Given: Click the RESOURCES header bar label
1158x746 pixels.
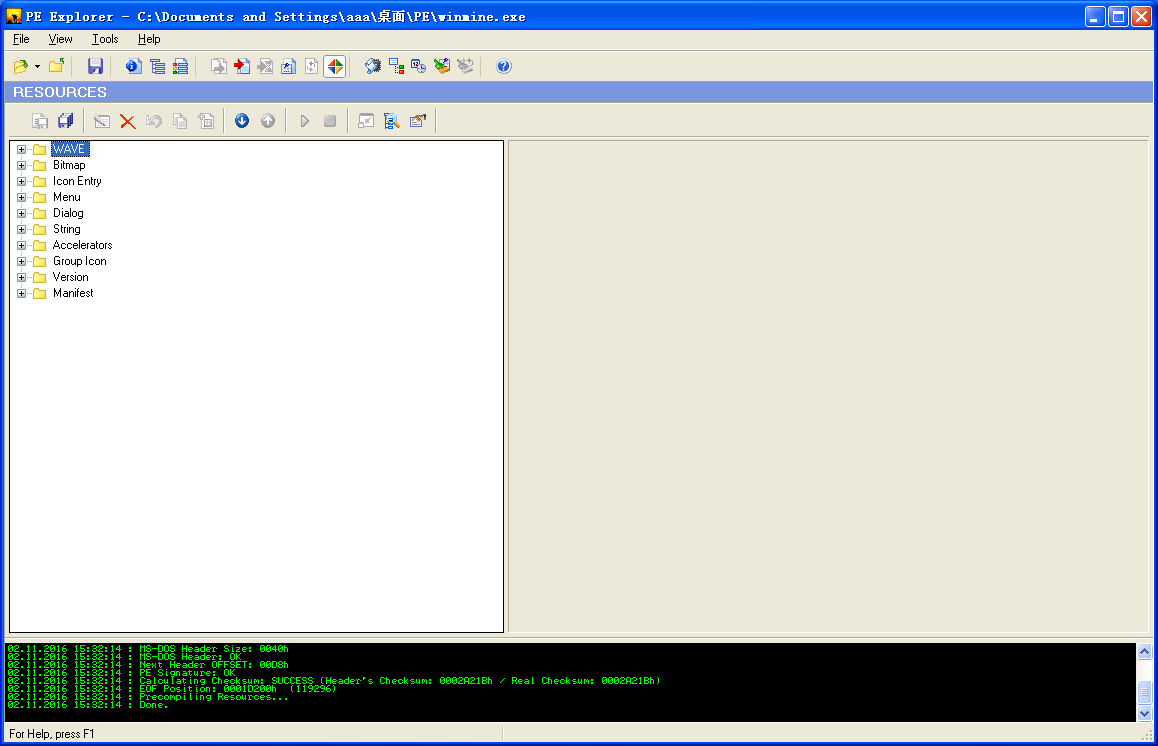Looking at the screenshot, I should 60,92.
